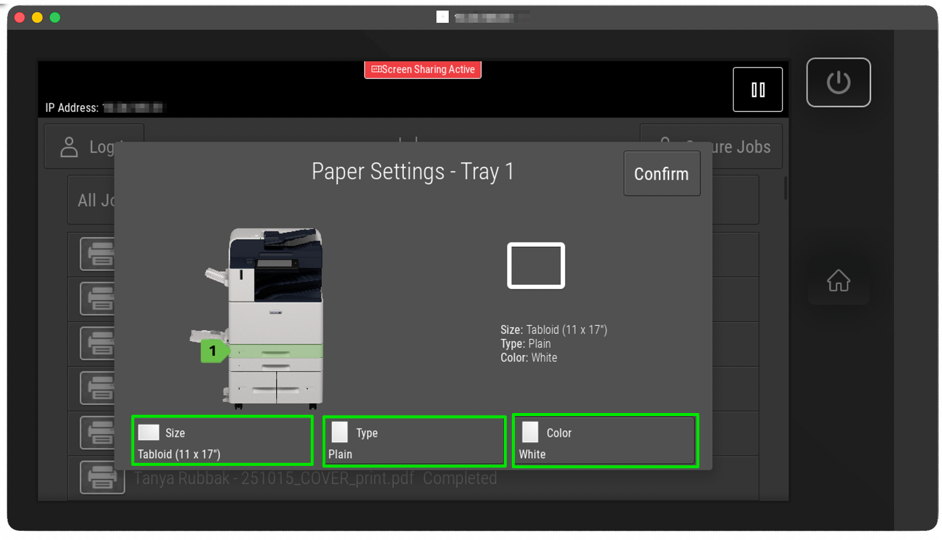Click the power button icon
The width and height of the screenshot is (942, 540).
coord(838,82)
